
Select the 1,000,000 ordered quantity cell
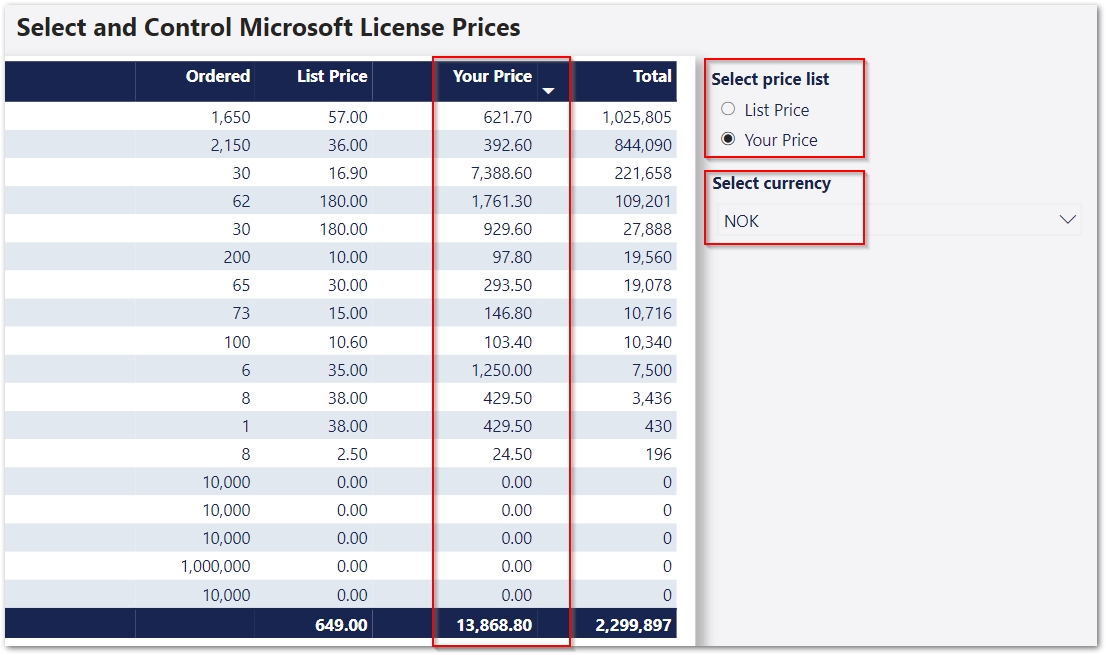216,566
